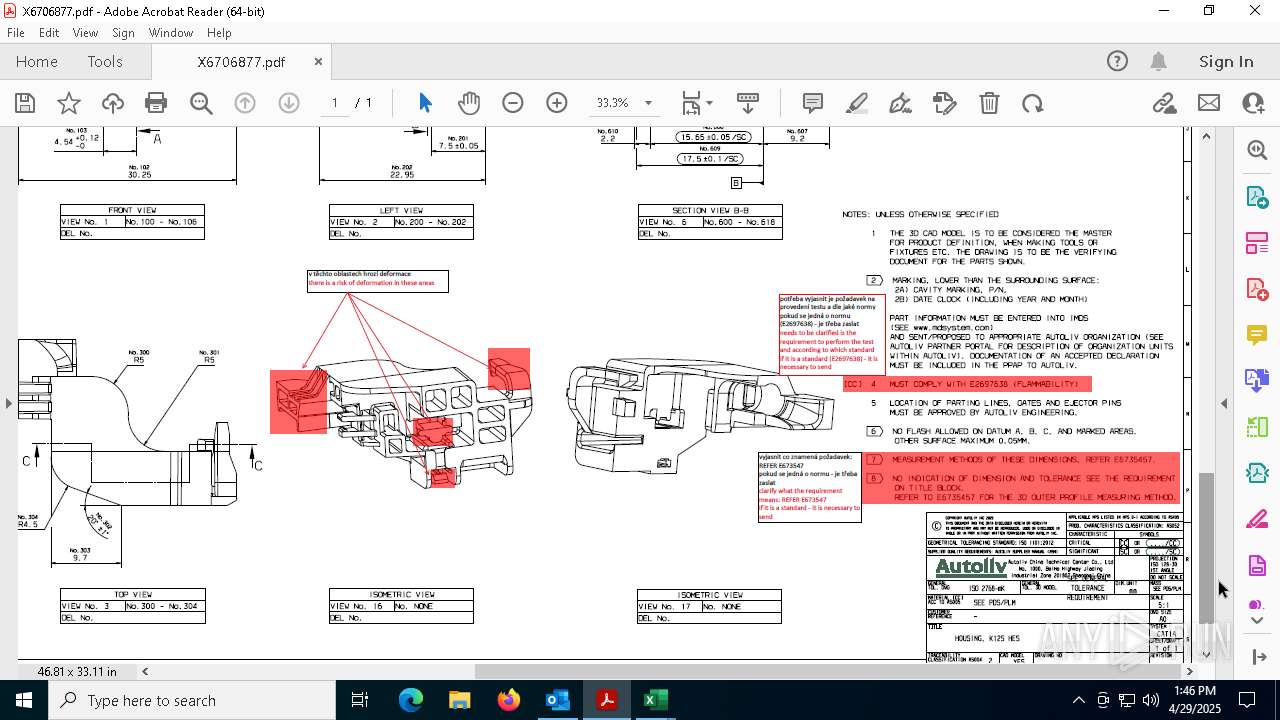
Task: Select the X6706877.pdf document tab
Action: [x=241, y=61]
